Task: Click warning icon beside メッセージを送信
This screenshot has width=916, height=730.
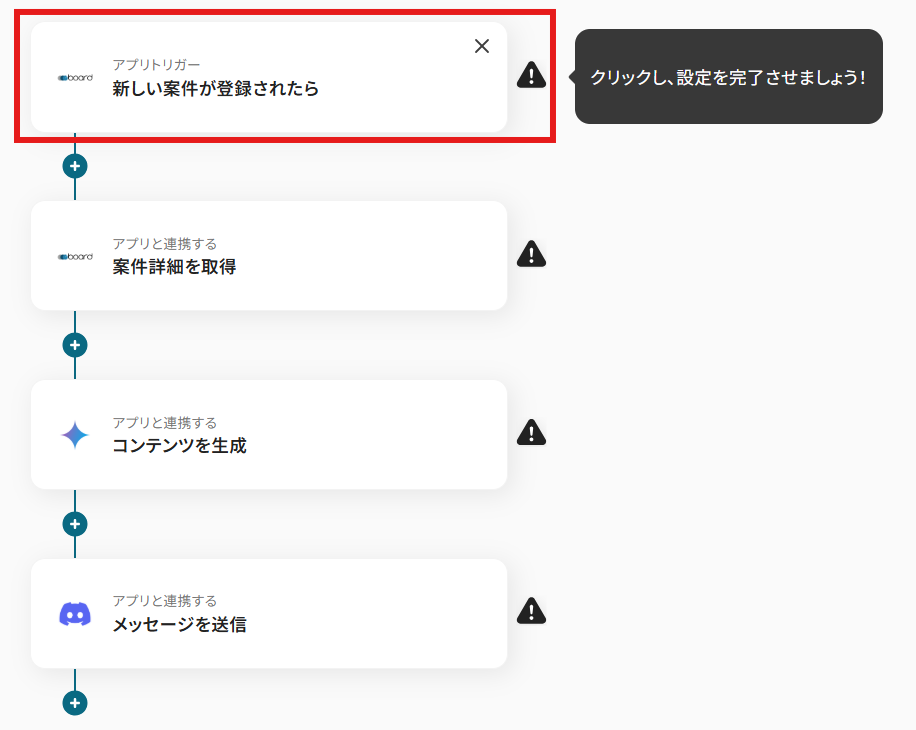Action: [531, 611]
